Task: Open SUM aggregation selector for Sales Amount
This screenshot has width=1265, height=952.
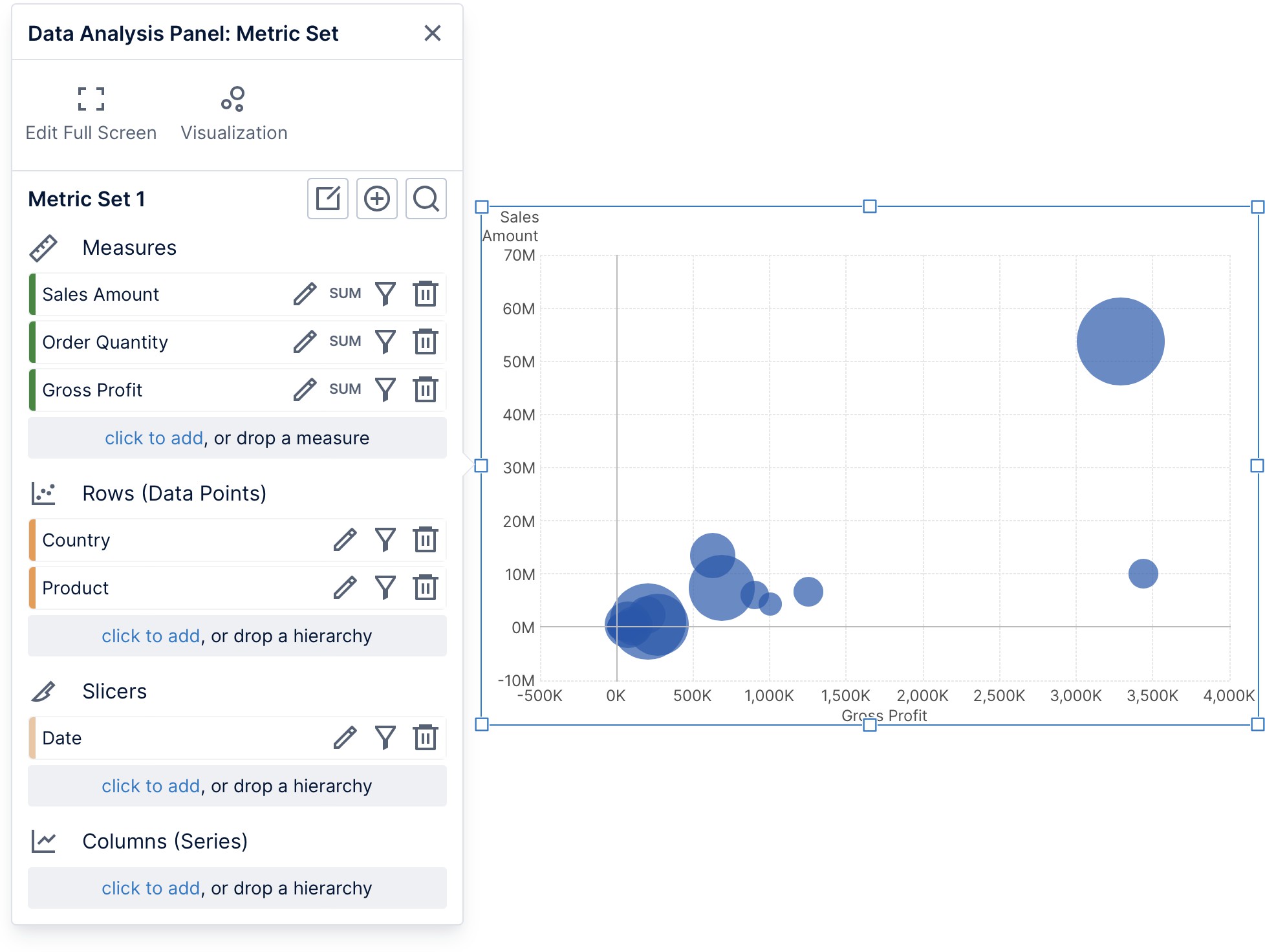Action: [344, 293]
